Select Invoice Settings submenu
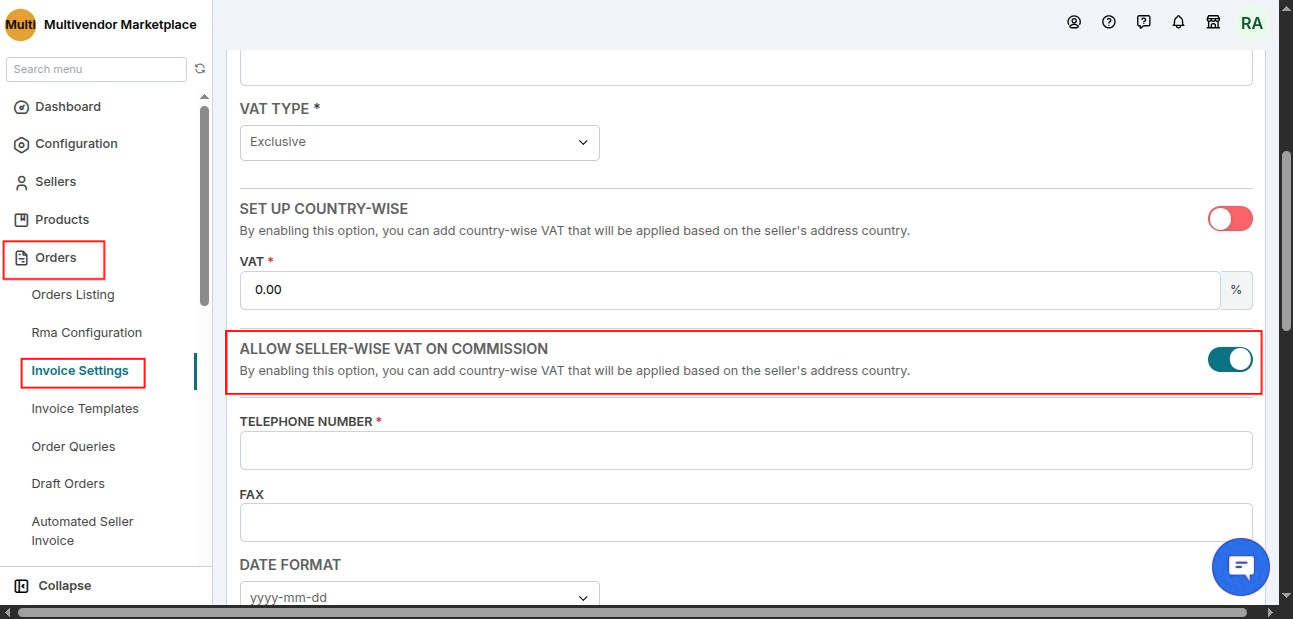Image resolution: width=1293 pixels, height=619 pixels. coord(80,371)
